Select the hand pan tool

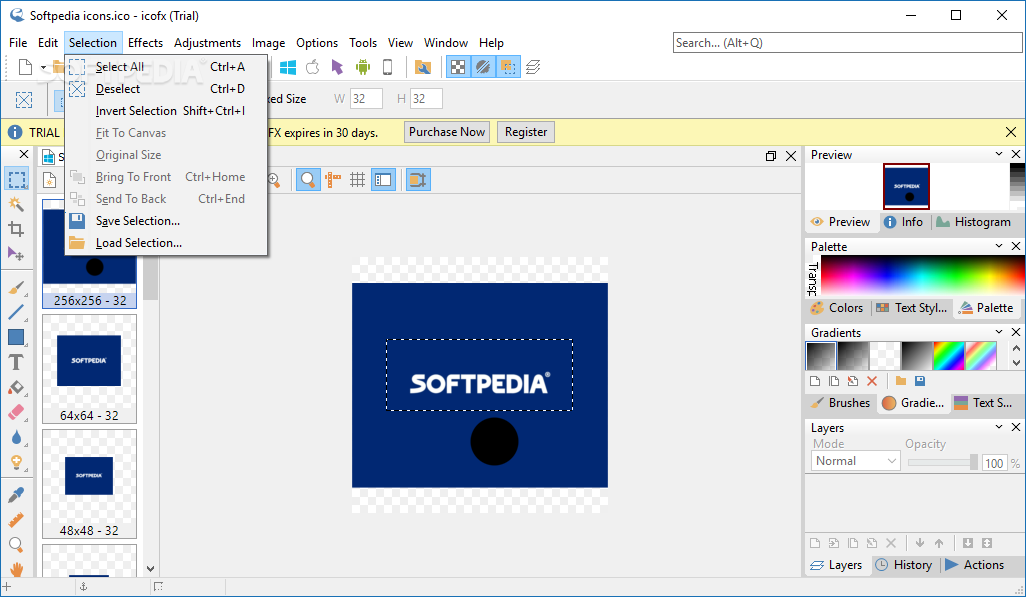click(16, 568)
